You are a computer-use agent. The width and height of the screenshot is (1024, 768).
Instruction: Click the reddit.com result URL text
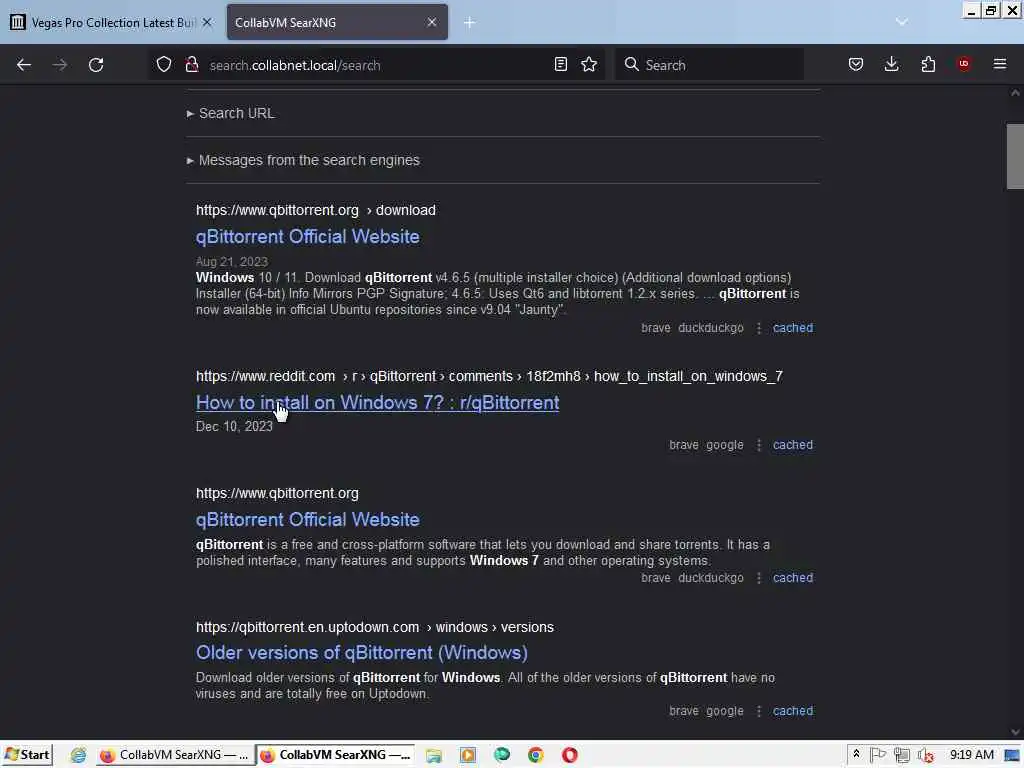(x=489, y=377)
